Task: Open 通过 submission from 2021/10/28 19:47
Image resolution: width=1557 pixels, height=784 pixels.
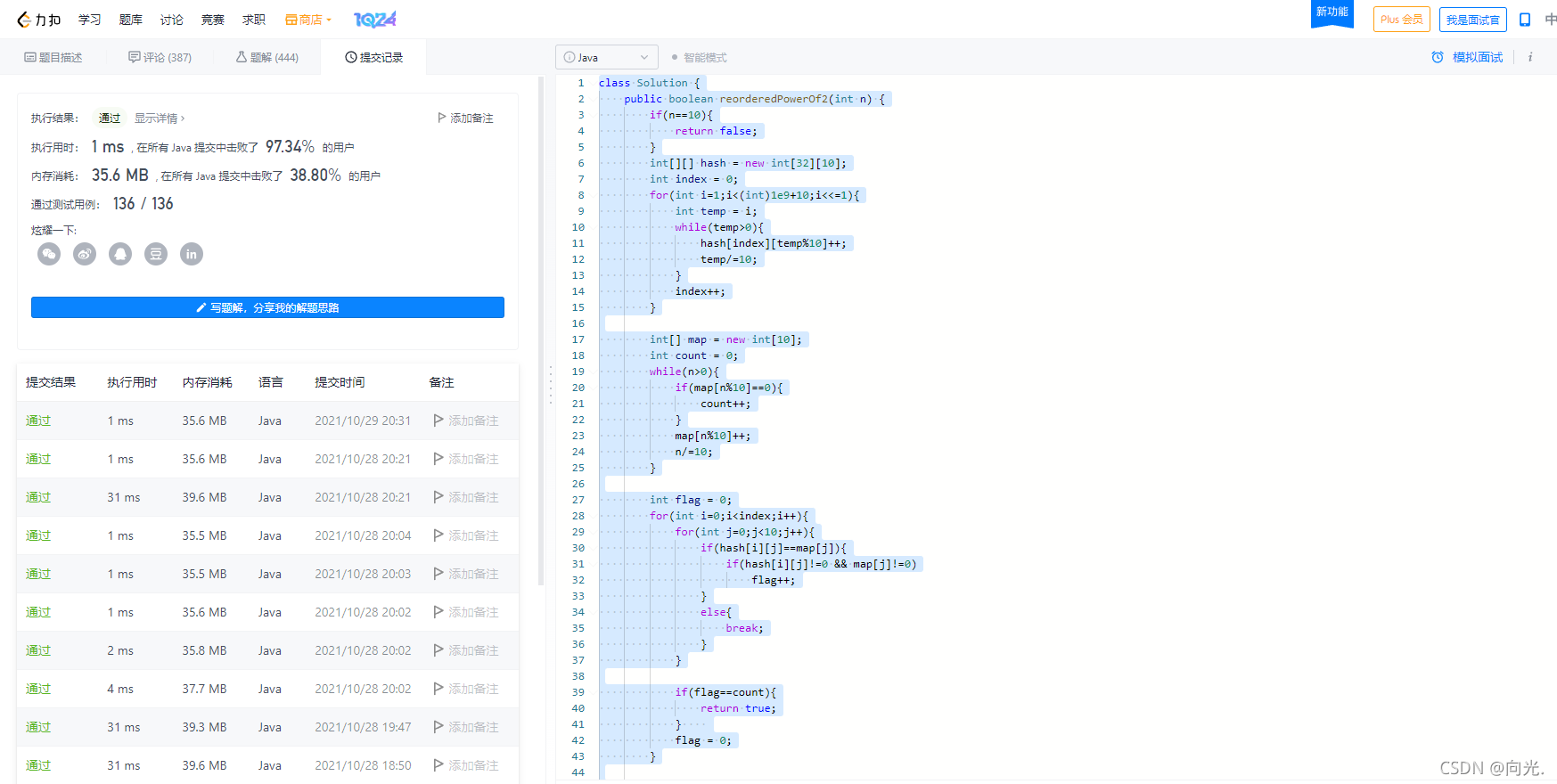Action: 38,727
